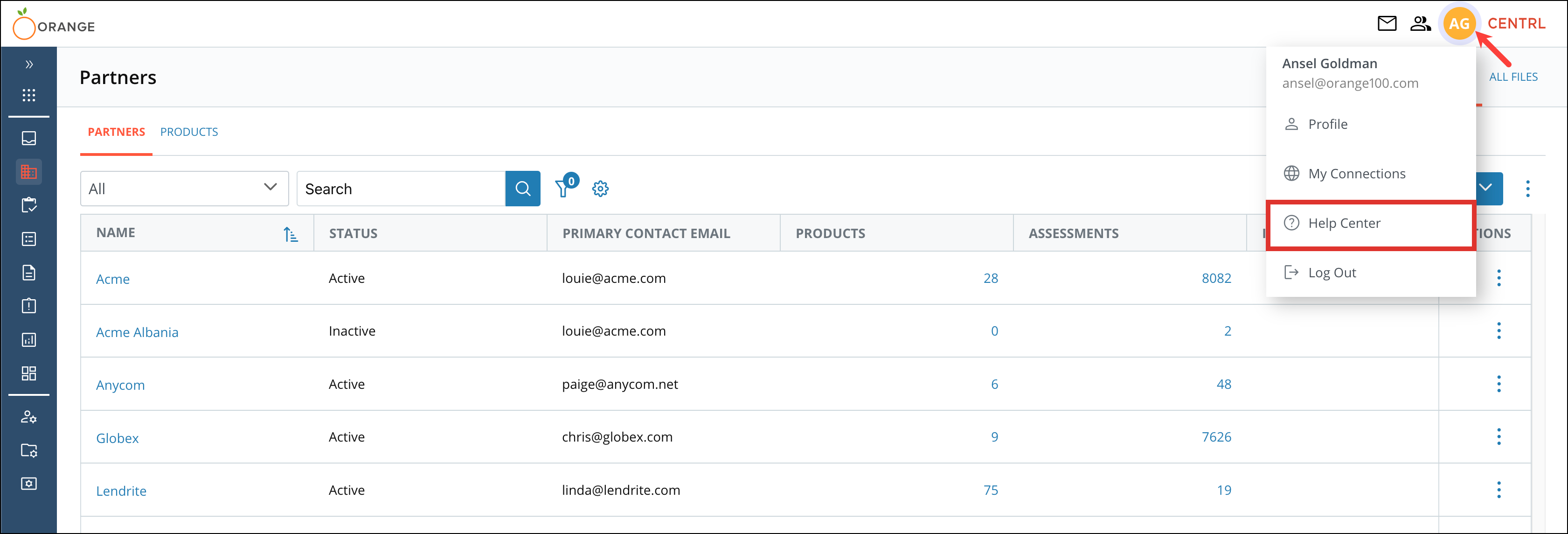Open the Acme row three-dot menu
Screen dimensions: 1568x534
[1499, 278]
